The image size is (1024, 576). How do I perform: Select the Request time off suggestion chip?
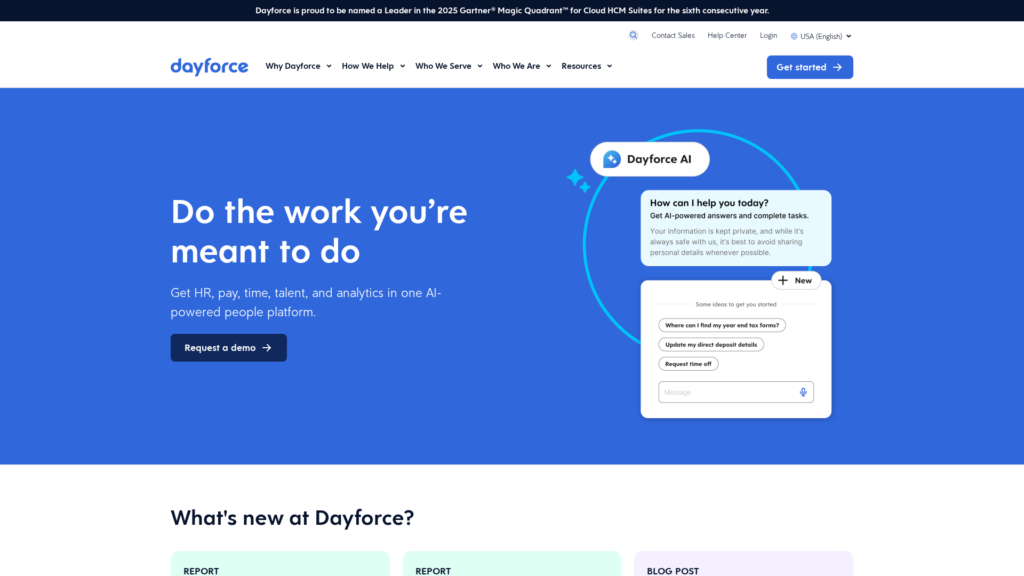tap(688, 363)
